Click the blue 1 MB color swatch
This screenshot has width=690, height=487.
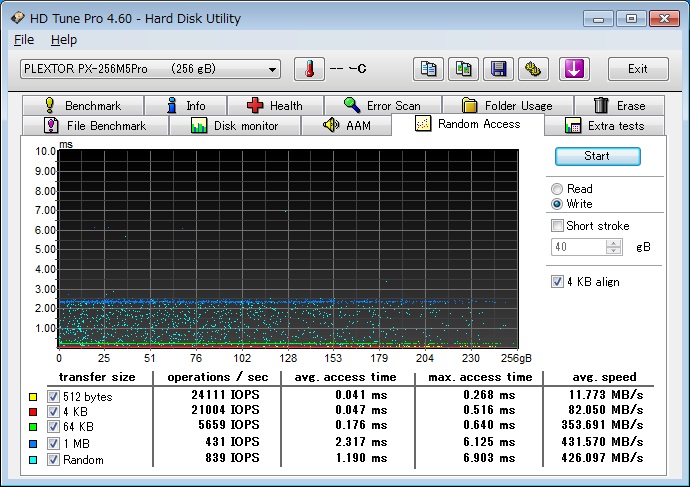[34, 444]
